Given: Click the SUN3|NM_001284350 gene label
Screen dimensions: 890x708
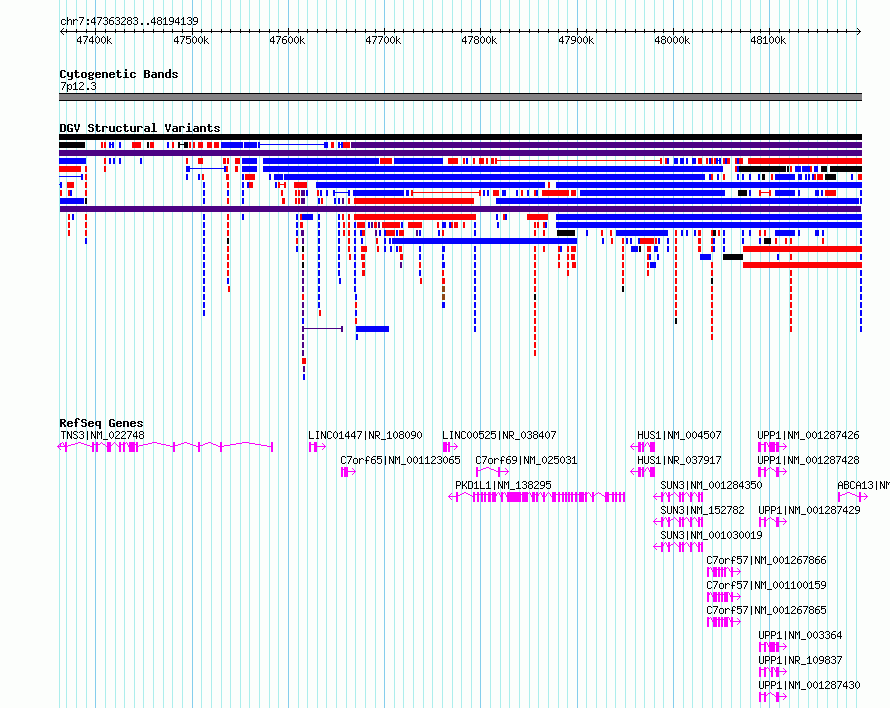Looking at the screenshot, I should coord(711,485).
